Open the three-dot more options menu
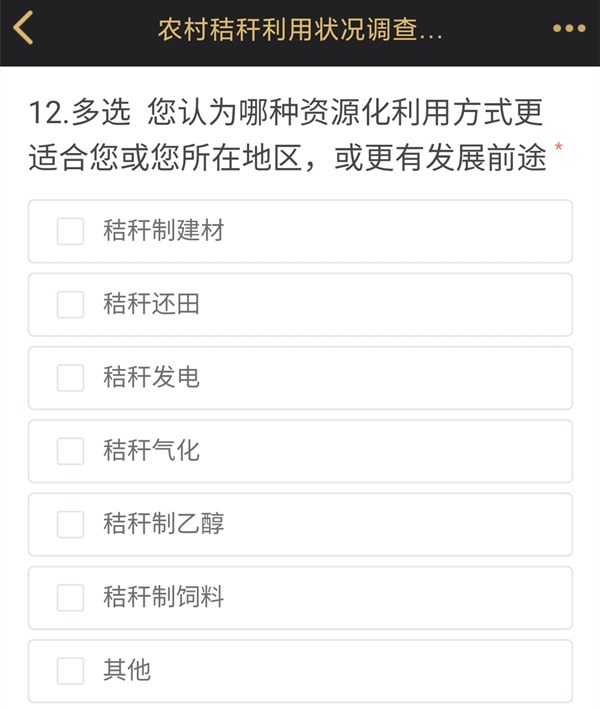Image resolution: width=600 pixels, height=709 pixels. [x=569, y=28]
